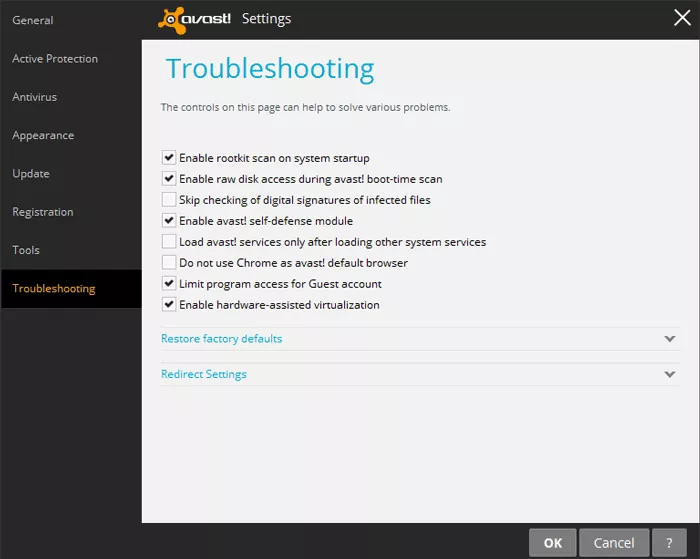Open the Tools settings page
700x559 pixels.
tap(26, 250)
